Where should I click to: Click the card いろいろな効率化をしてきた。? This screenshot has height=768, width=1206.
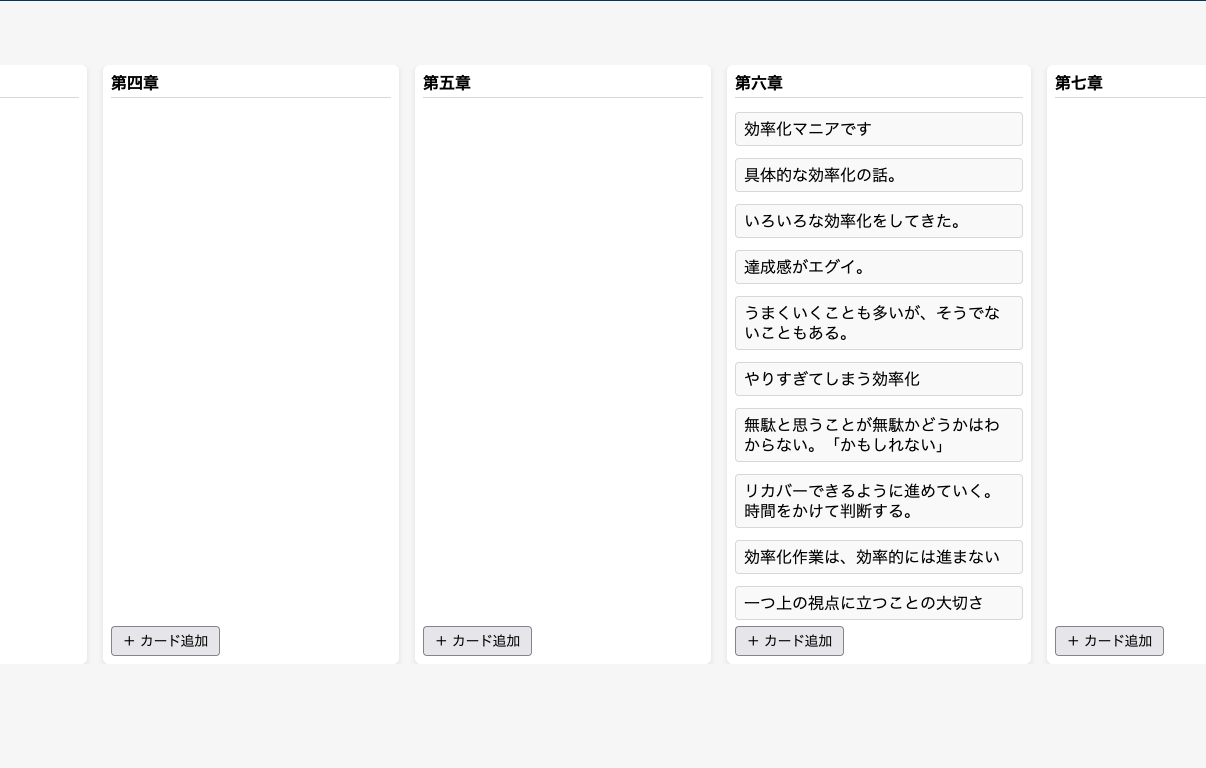tap(879, 221)
